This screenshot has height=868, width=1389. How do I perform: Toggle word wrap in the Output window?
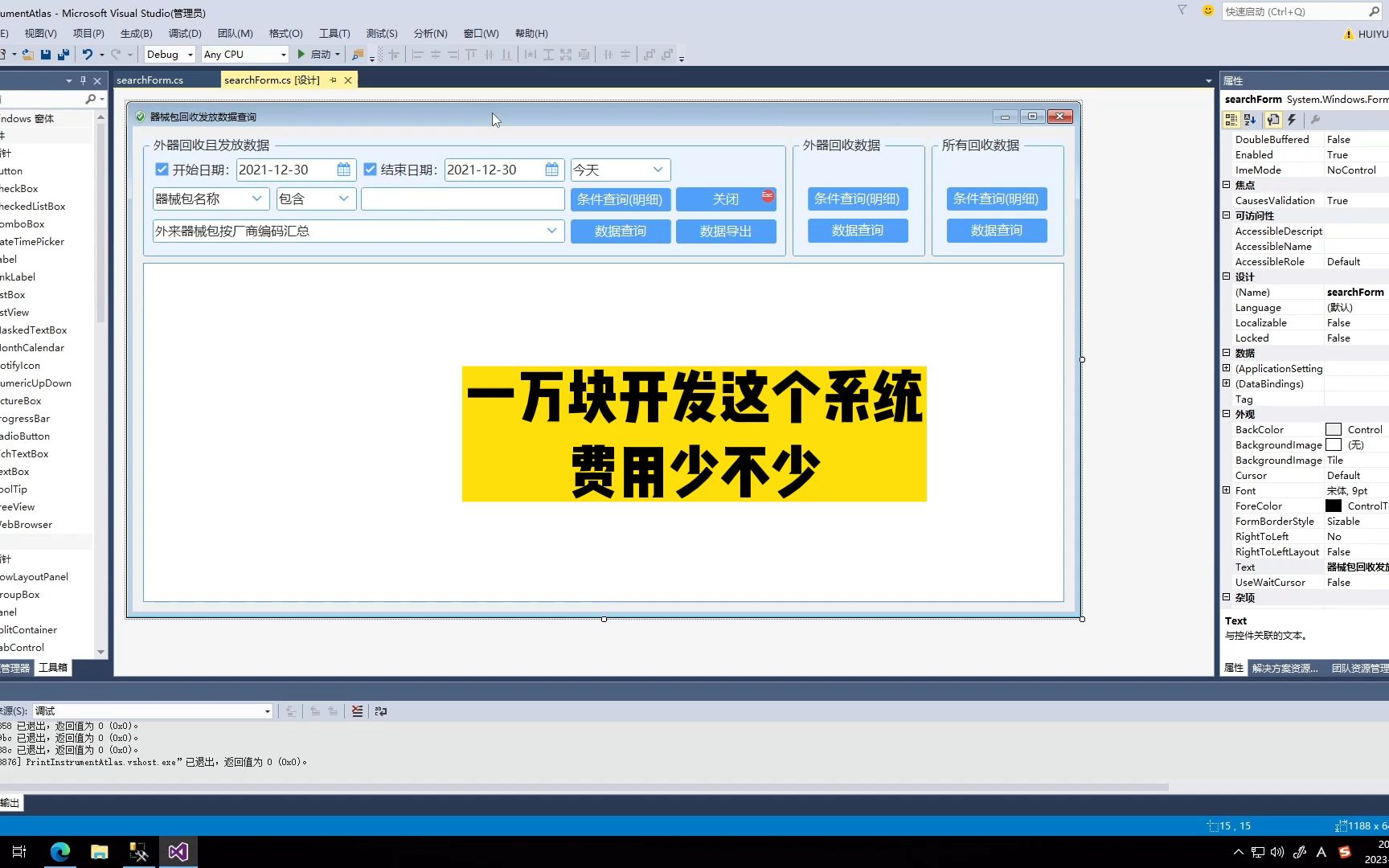pyautogui.click(x=381, y=711)
